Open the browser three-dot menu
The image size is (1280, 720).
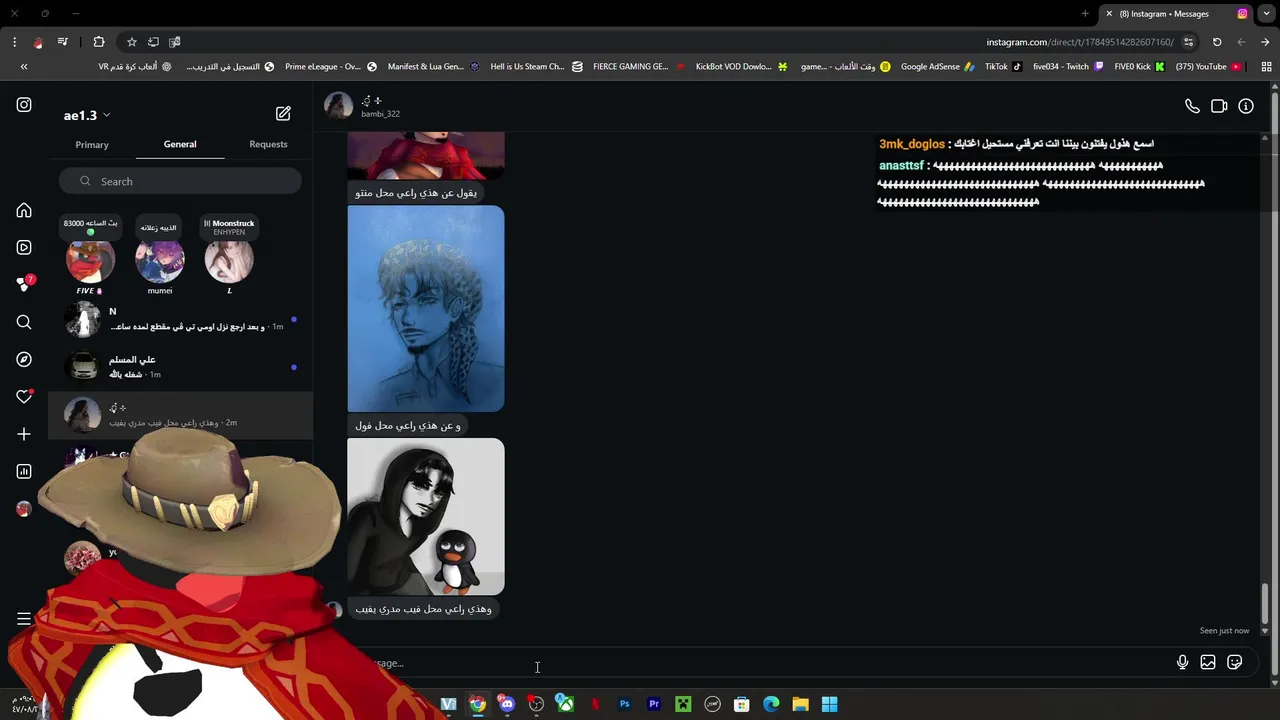coord(14,42)
